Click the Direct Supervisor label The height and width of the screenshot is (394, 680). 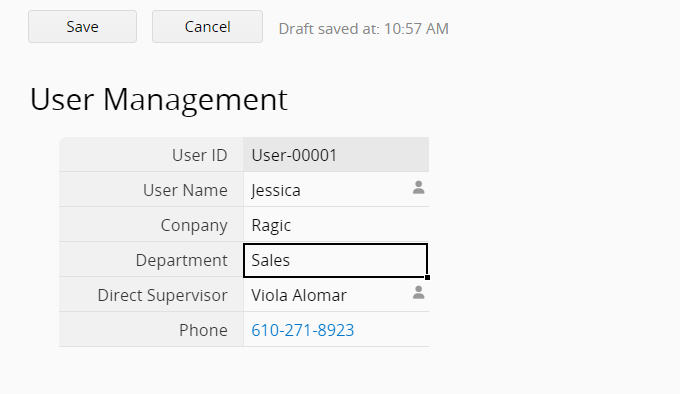(x=162, y=296)
